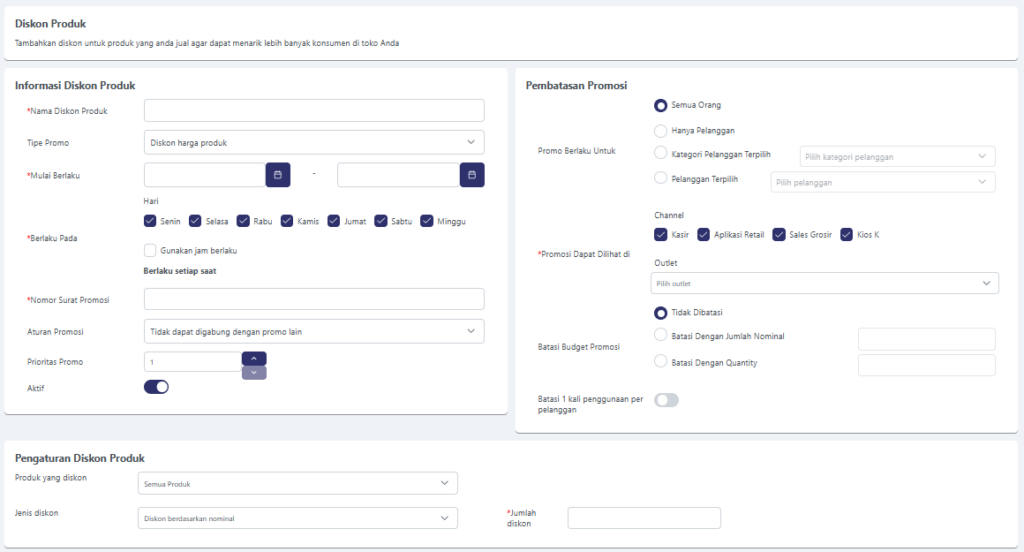Open the Jenis diskon dropdown
Screen dimensions: 1024x552
pos(297,518)
